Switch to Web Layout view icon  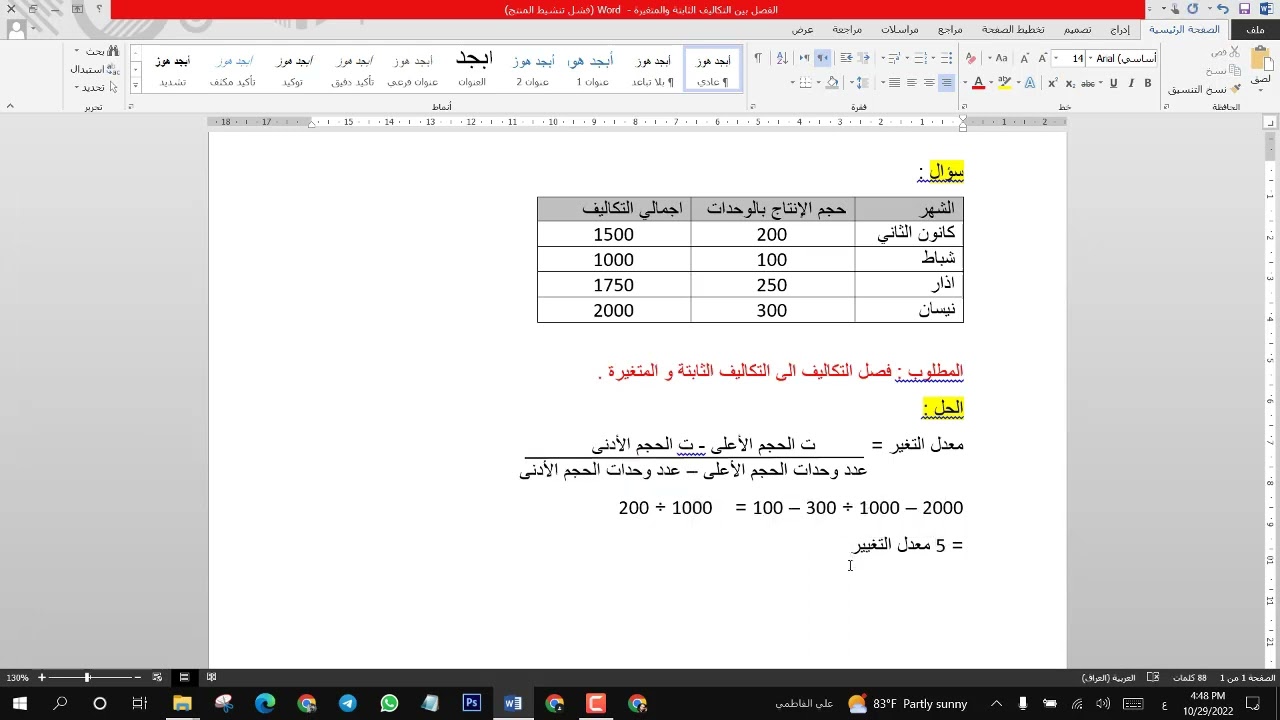pyautogui.click(x=157, y=678)
